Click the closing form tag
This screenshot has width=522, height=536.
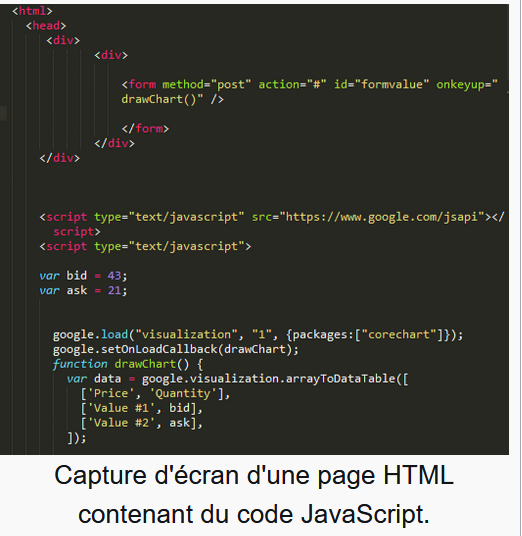coord(145,129)
